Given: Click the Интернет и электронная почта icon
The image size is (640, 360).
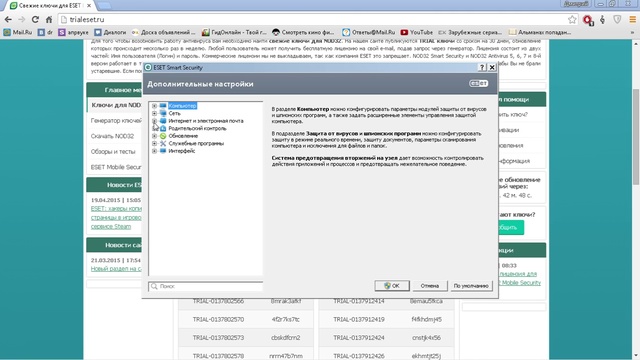Looking at the screenshot, I should [163, 121].
